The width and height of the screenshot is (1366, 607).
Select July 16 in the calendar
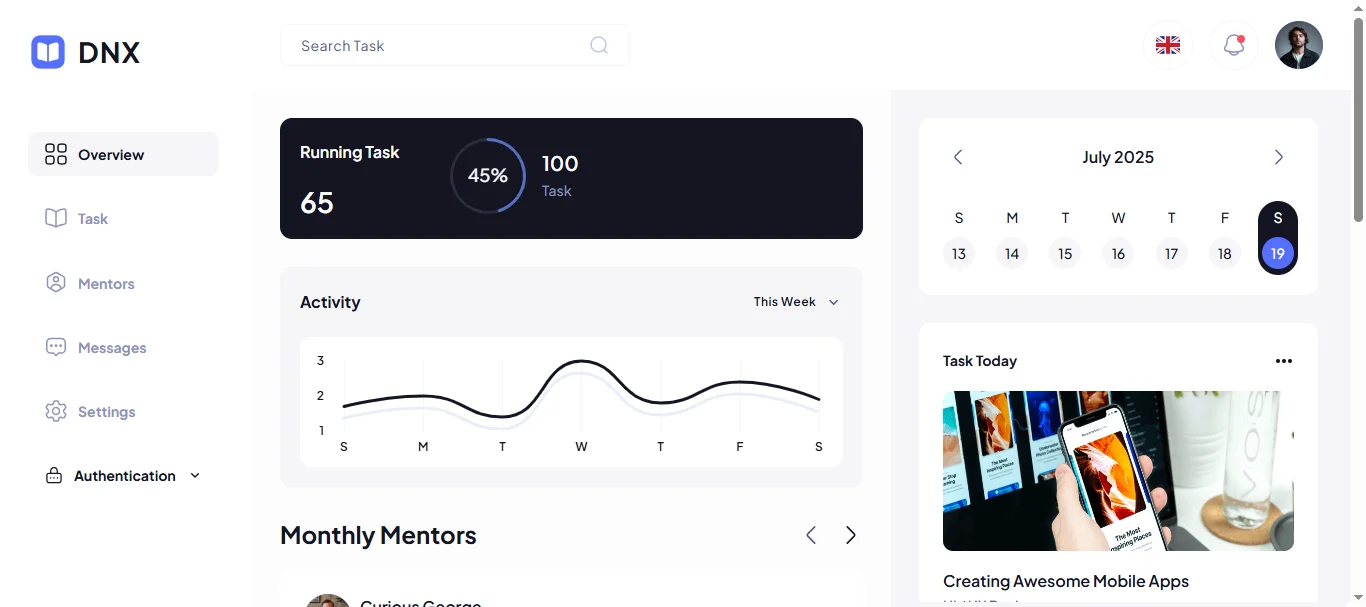(x=1118, y=254)
